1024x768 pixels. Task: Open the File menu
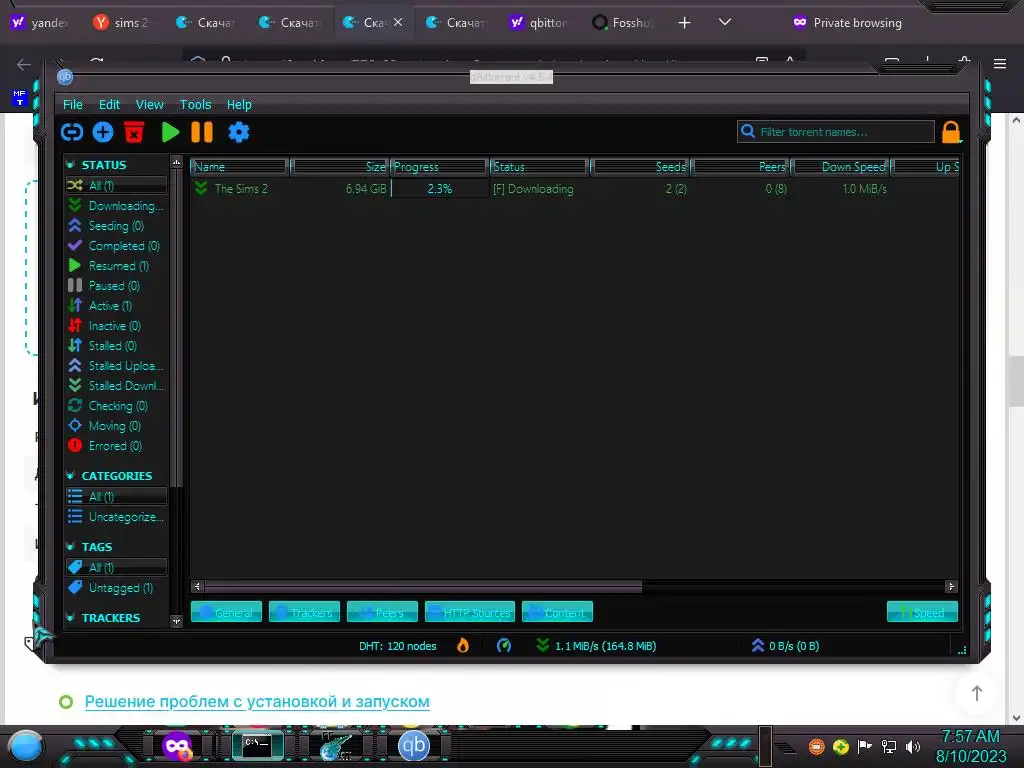click(72, 104)
